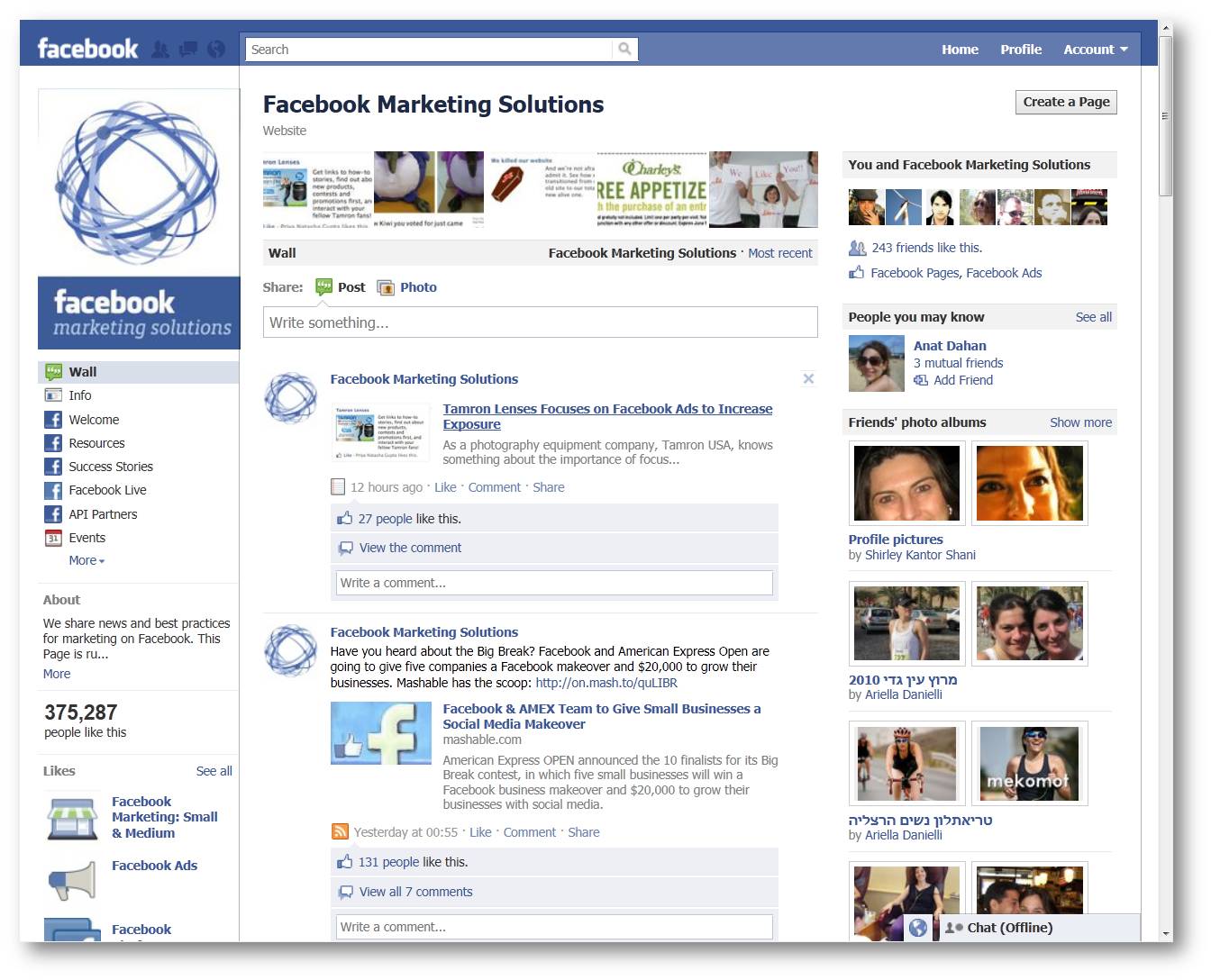Click the note icon beside 12 hours ago
Image resolution: width=1211 pixels, height=980 pixels.
[x=338, y=487]
